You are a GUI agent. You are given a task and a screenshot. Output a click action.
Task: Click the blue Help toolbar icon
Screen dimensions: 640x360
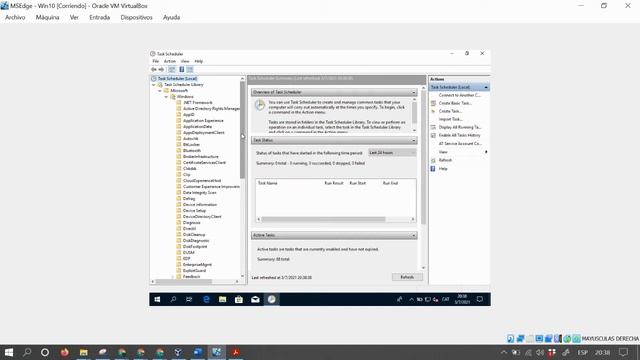click(x=182, y=69)
